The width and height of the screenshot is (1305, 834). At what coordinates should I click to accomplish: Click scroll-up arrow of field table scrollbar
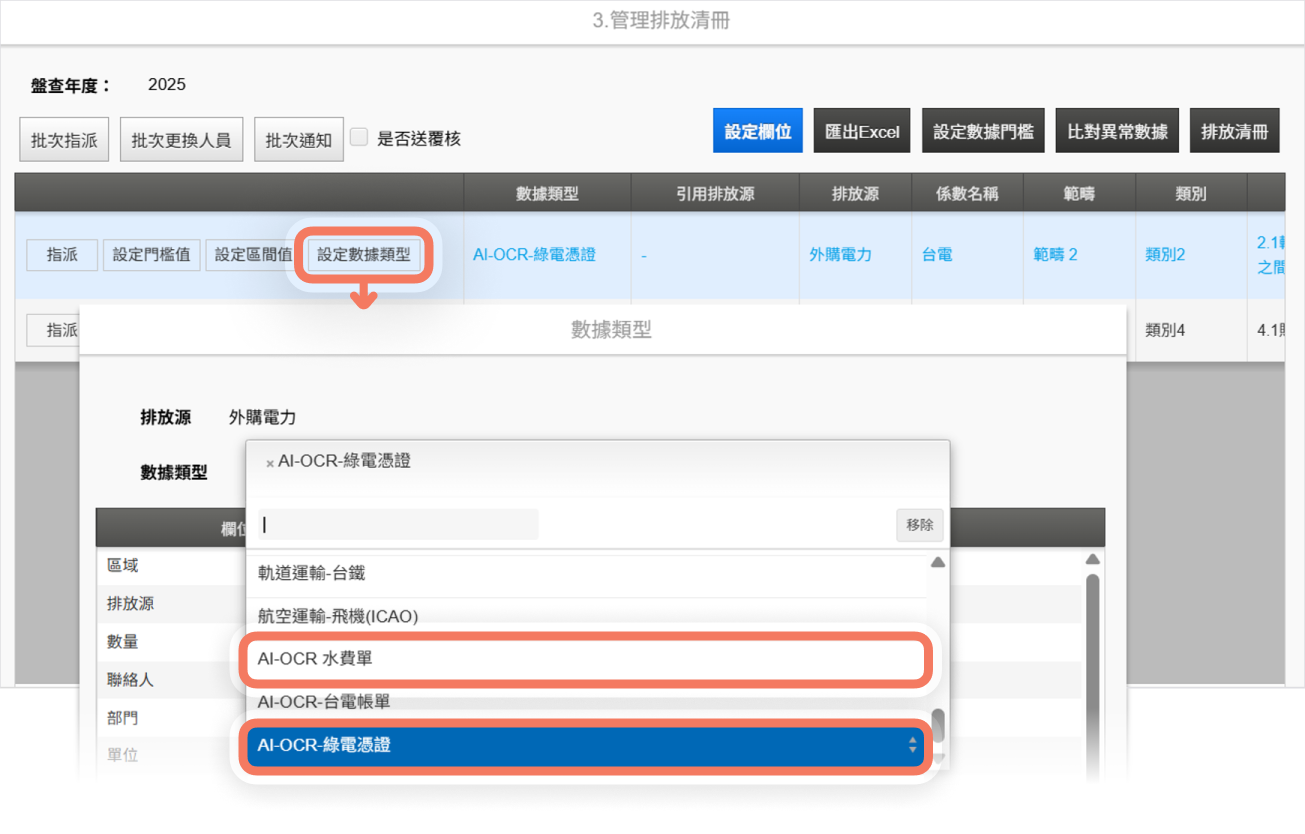point(1092,559)
